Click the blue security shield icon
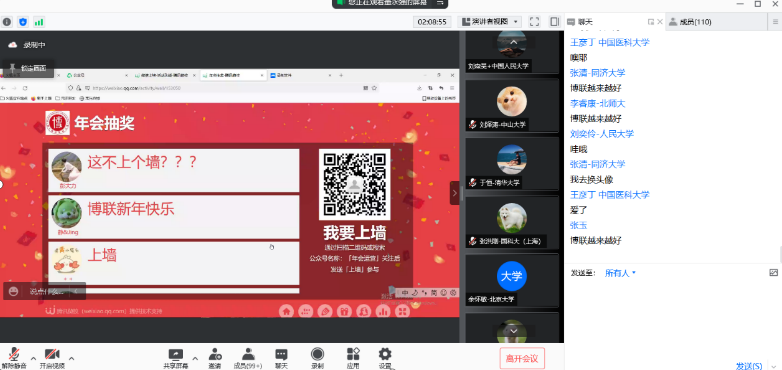Viewport: 782px width, 370px height. pyautogui.click(x=23, y=22)
